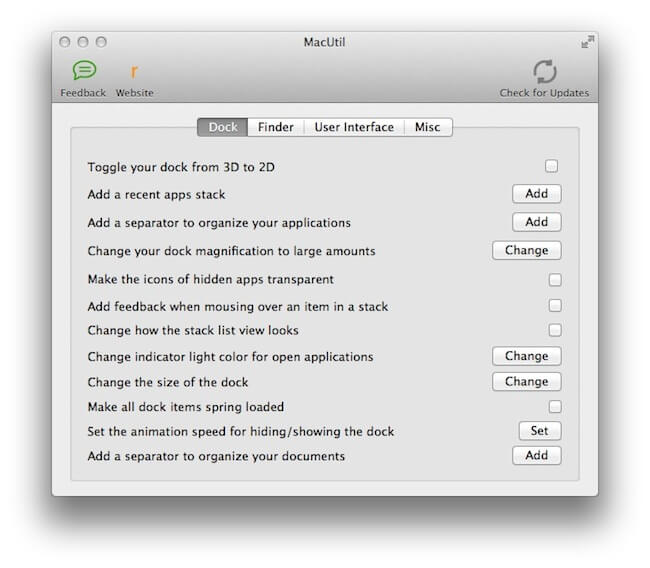Switch to the Finder tab

click(276, 127)
